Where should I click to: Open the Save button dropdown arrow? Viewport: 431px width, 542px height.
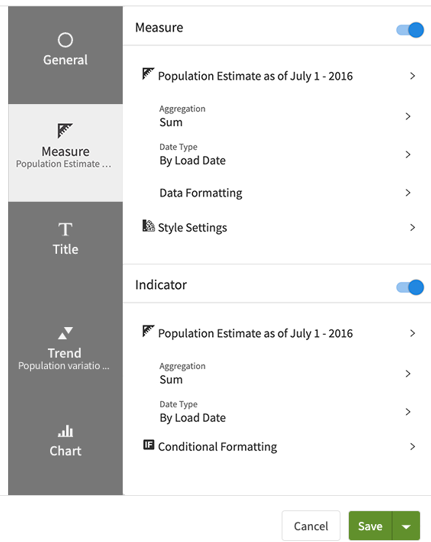coord(406,526)
